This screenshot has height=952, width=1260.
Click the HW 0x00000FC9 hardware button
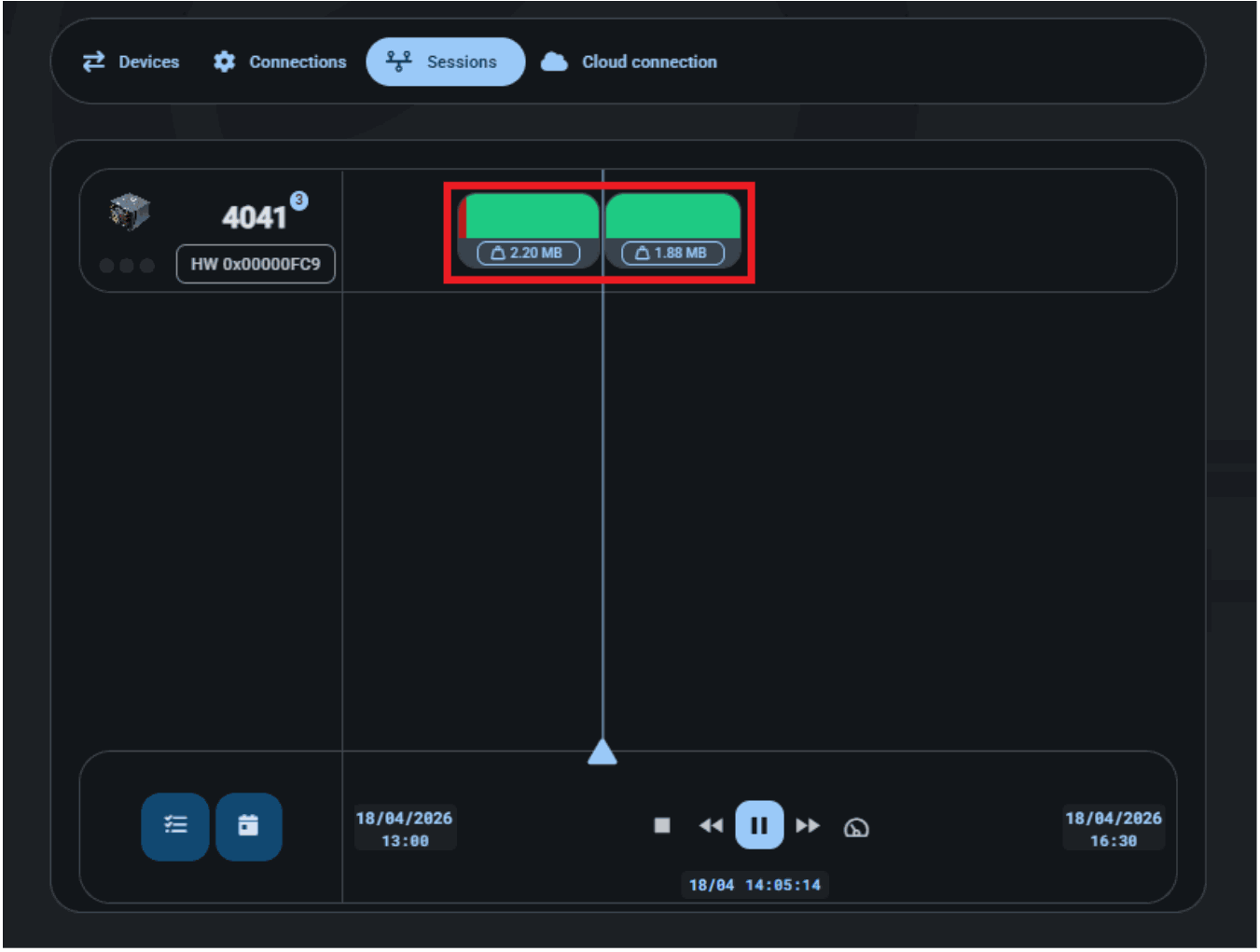255,264
